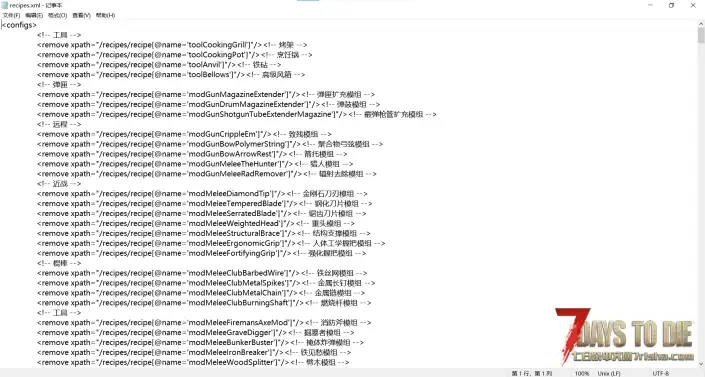Viewport: 705px width, 377px height.
Task: Click the vertical scrollbar thumb
Action: pos(701,35)
